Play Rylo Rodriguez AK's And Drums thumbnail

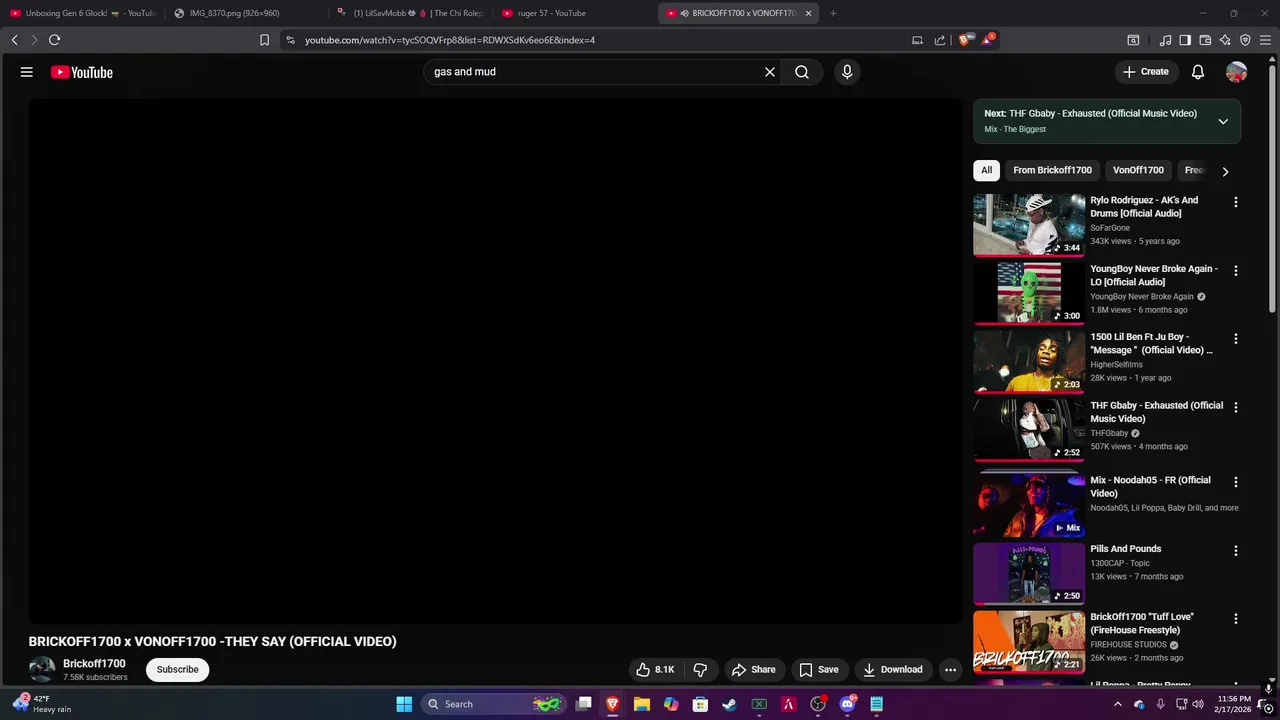pos(1029,225)
